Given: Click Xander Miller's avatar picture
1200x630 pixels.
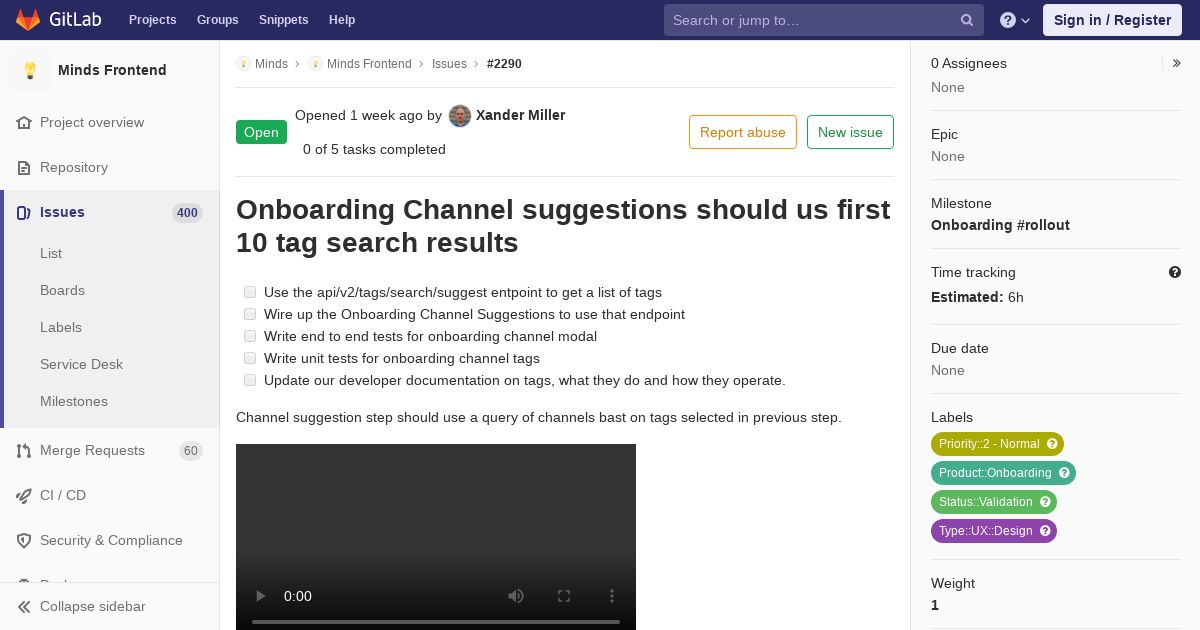Looking at the screenshot, I should [460, 116].
